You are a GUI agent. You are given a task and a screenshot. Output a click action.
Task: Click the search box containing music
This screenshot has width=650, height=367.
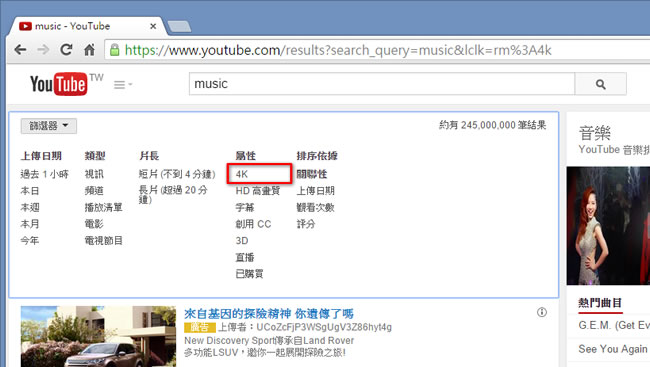tap(382, 84)
